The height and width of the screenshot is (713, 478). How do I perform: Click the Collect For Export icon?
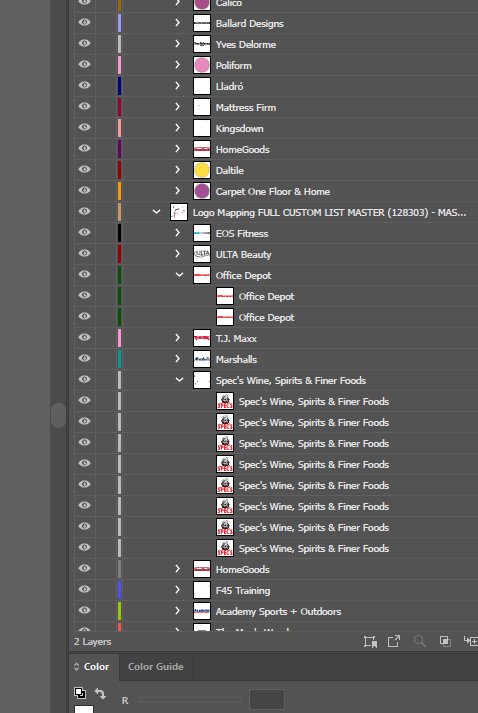click(370, 642)
